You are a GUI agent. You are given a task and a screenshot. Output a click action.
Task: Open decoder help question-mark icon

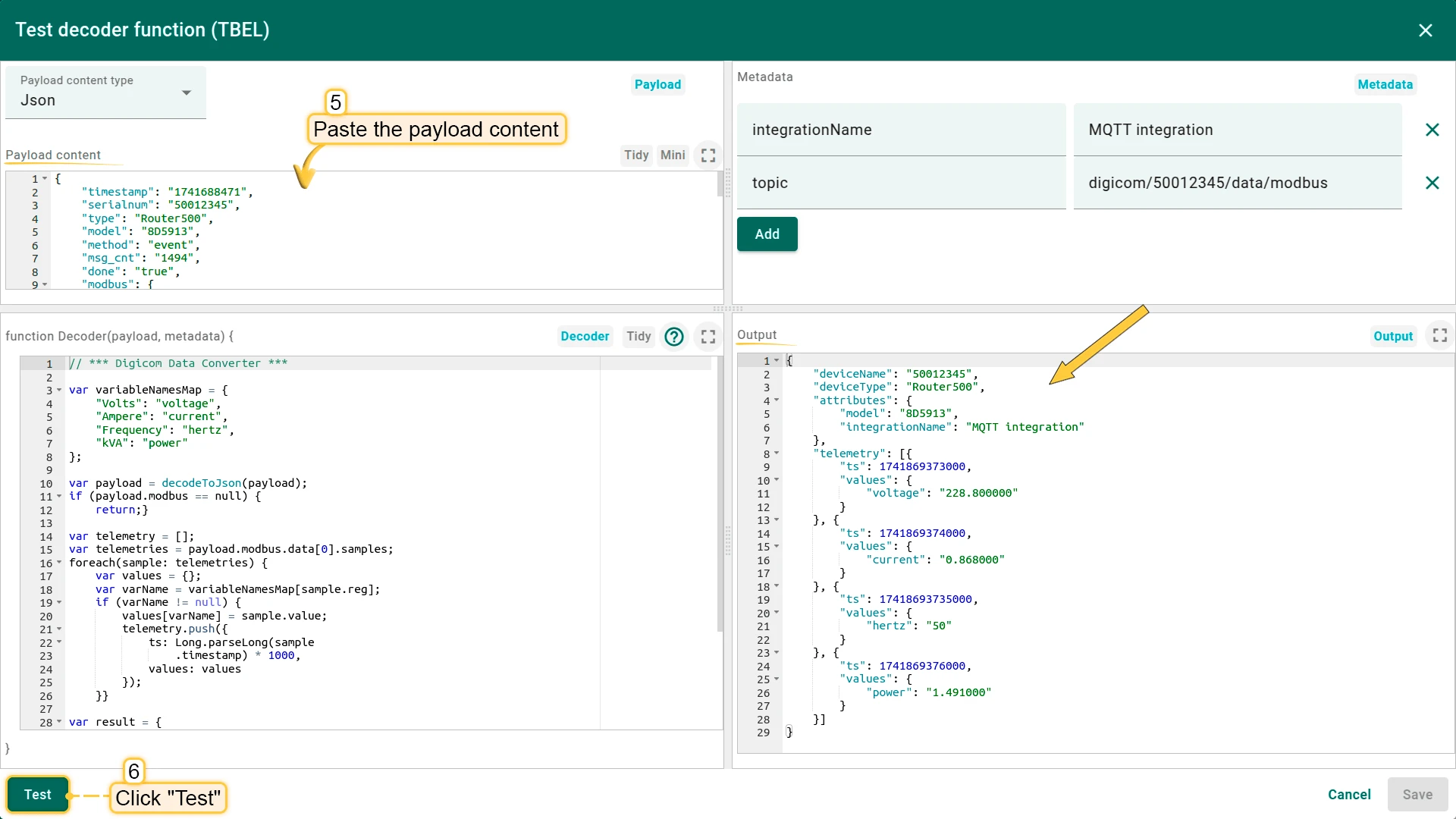[674, 336]
